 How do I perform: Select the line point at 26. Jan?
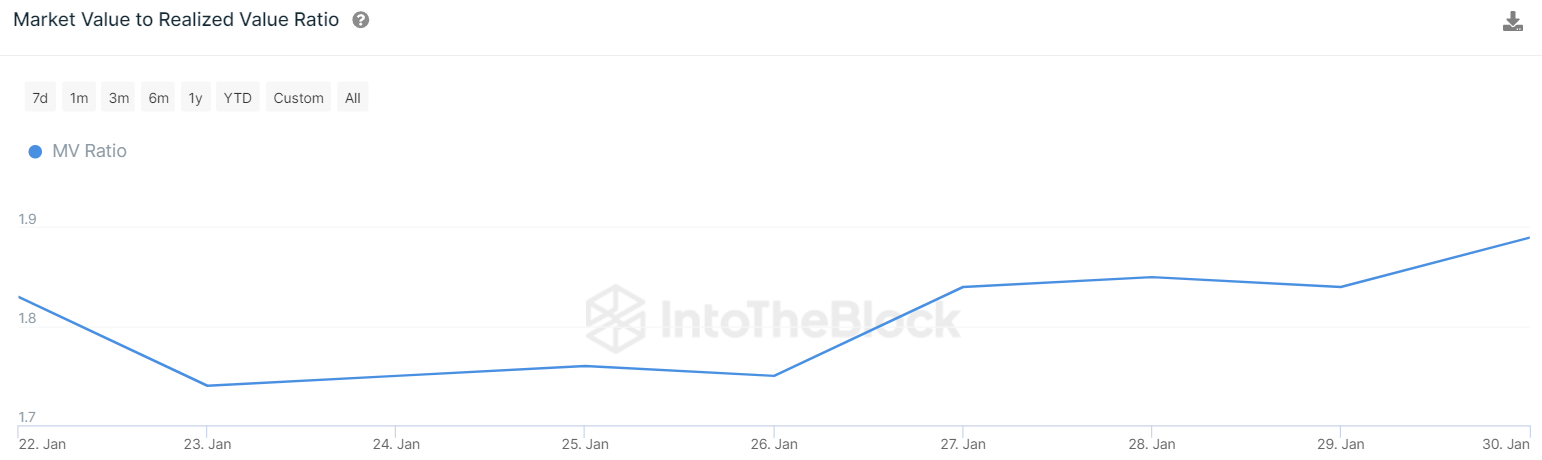774,376
